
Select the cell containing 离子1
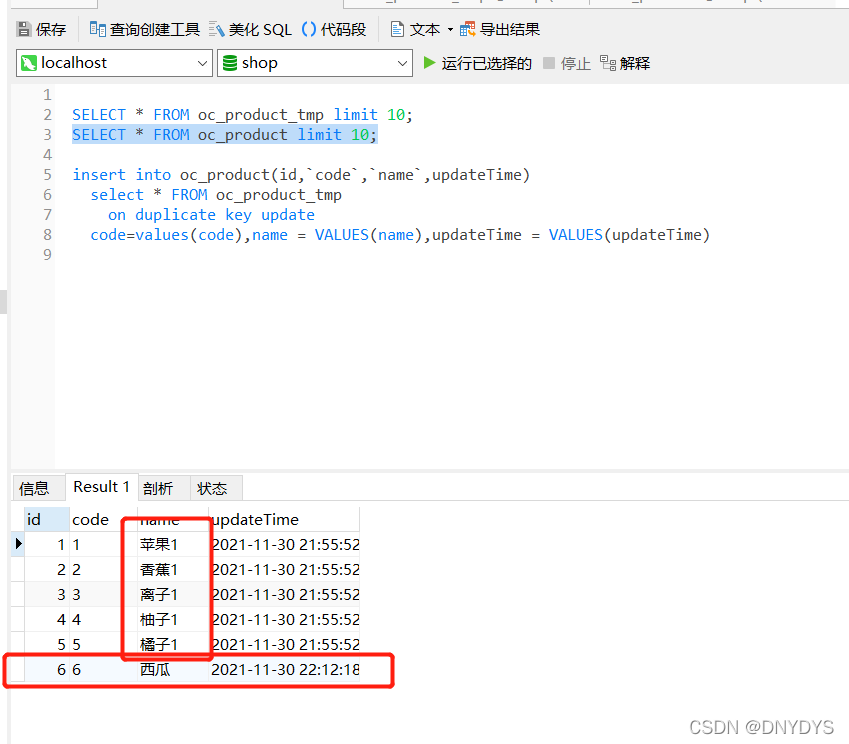click(173, 595)
